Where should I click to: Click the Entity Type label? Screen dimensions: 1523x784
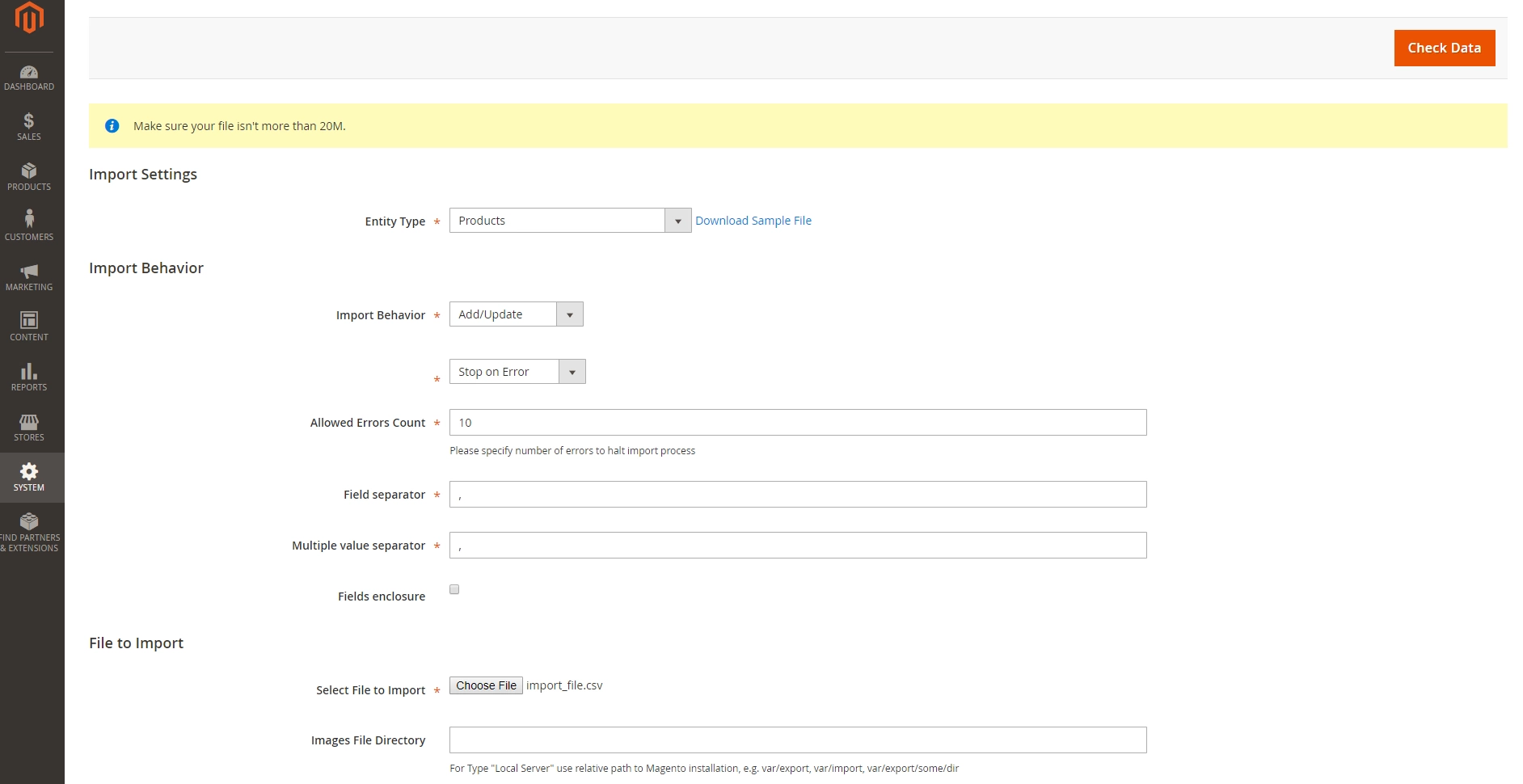pos(394,221)
